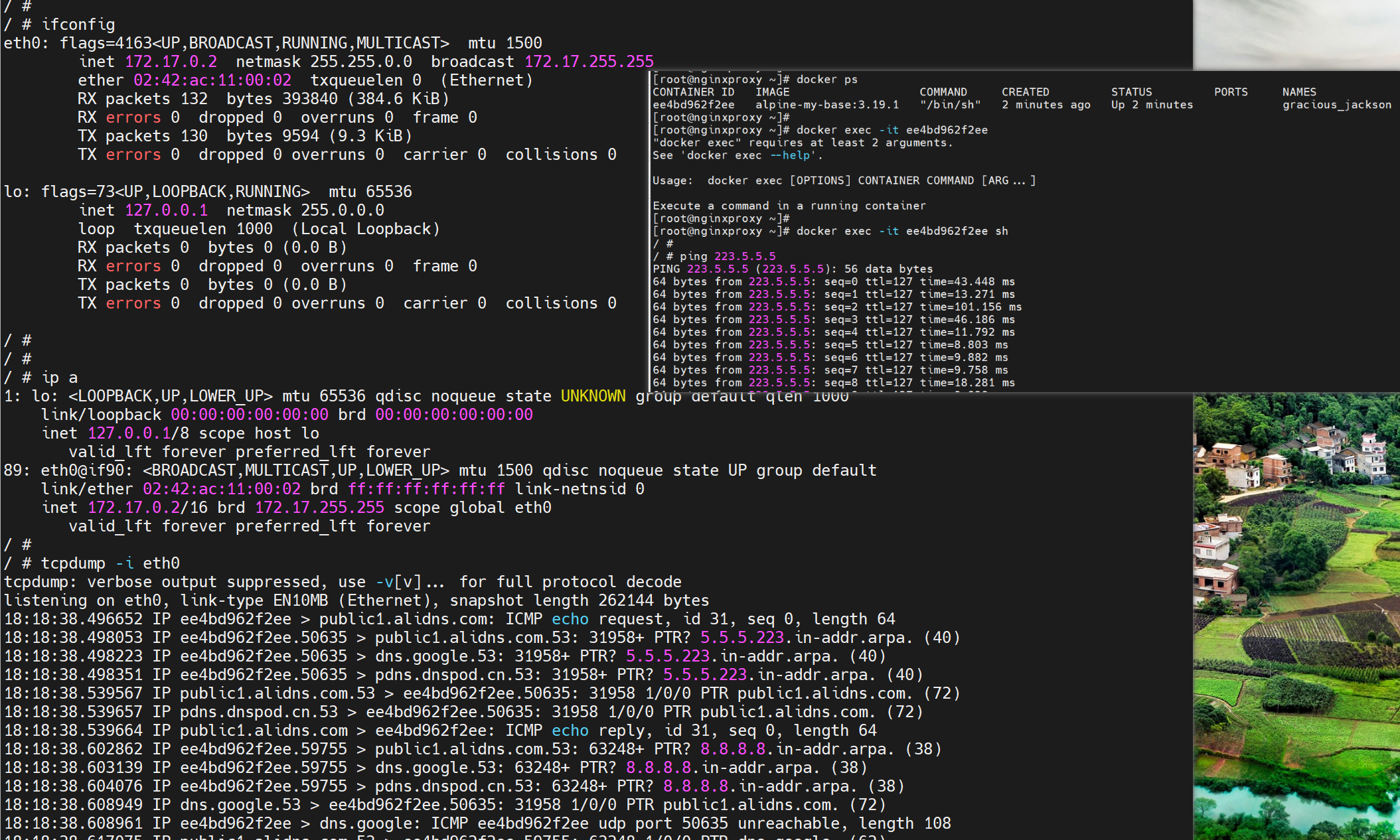The width and height of the screenshot is (1400, 840).
Task: Click the gracious_jackson container name
Action: click(x=1336, y=105)
